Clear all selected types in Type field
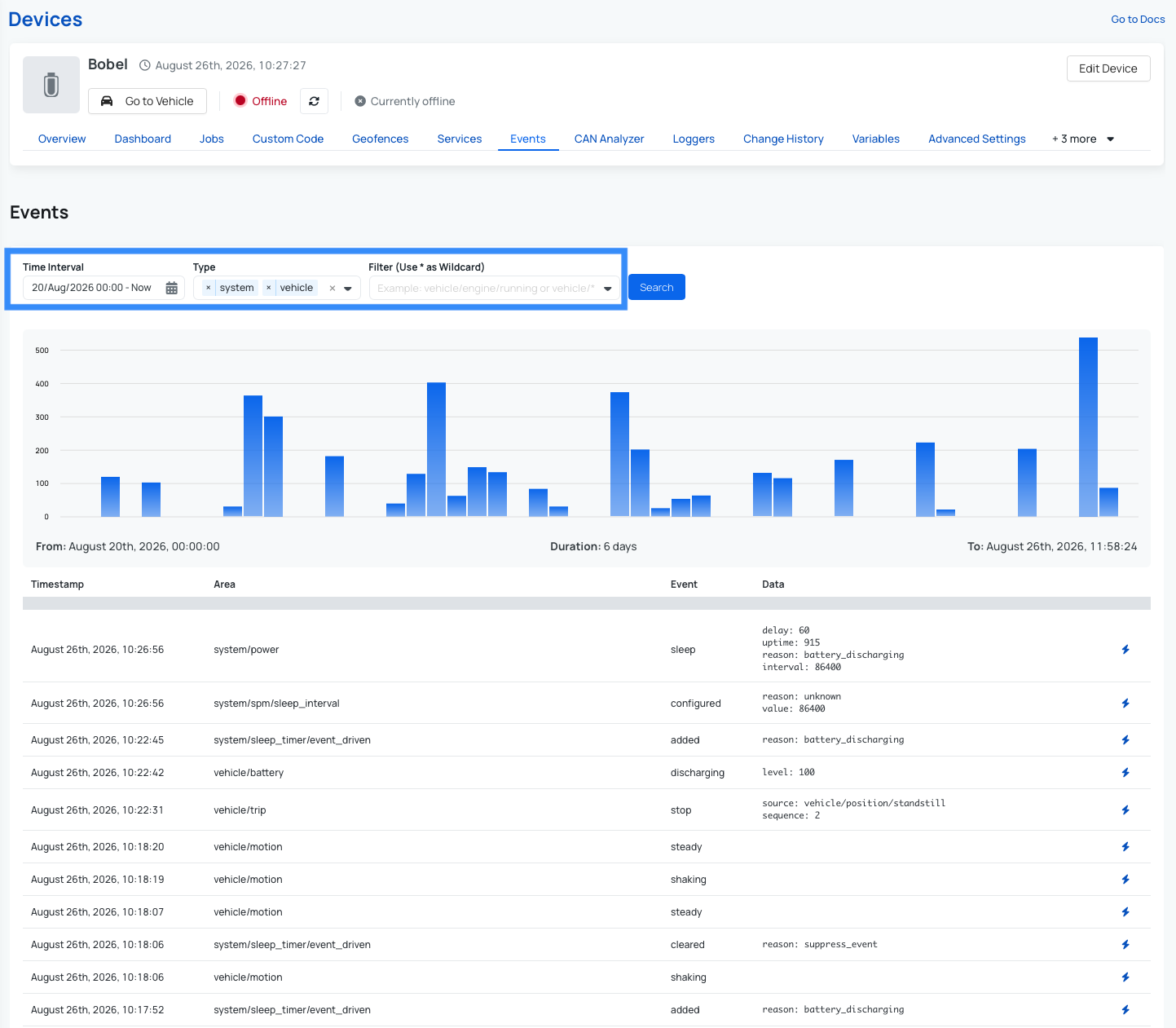 click(x=332, y=288)
